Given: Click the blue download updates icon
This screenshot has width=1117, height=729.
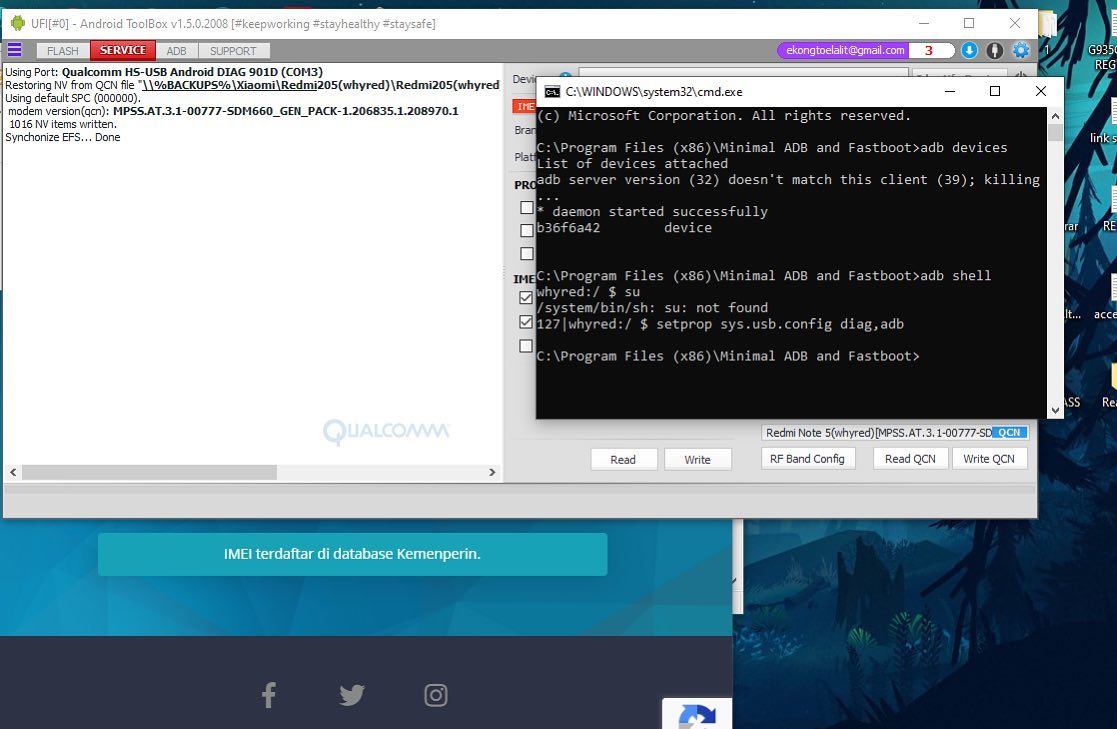Looking at the screenshot, I should tap(969, 50).
